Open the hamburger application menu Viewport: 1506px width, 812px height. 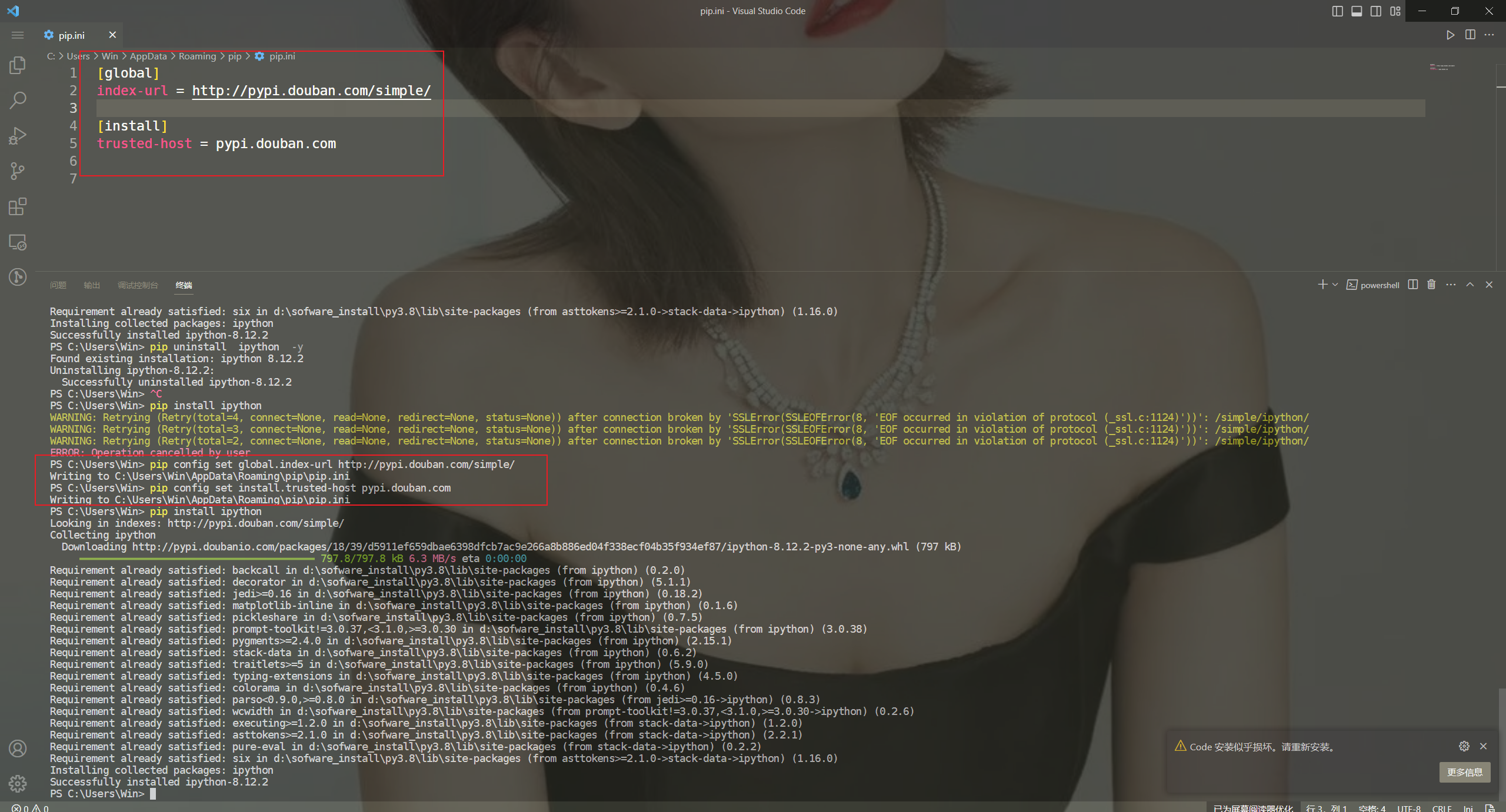(18, 35)
